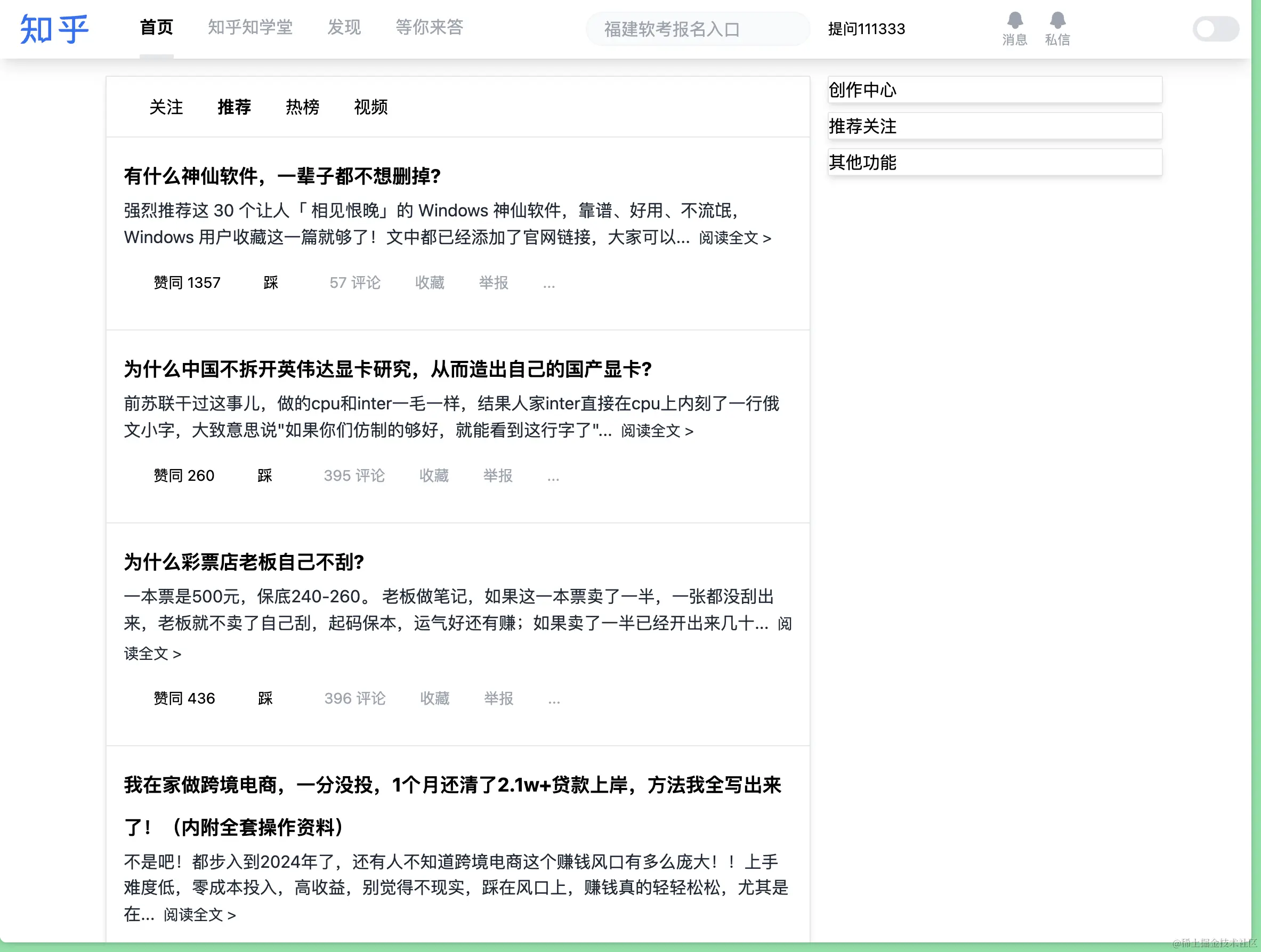Click the 知乎 logo

pos(54,29)
